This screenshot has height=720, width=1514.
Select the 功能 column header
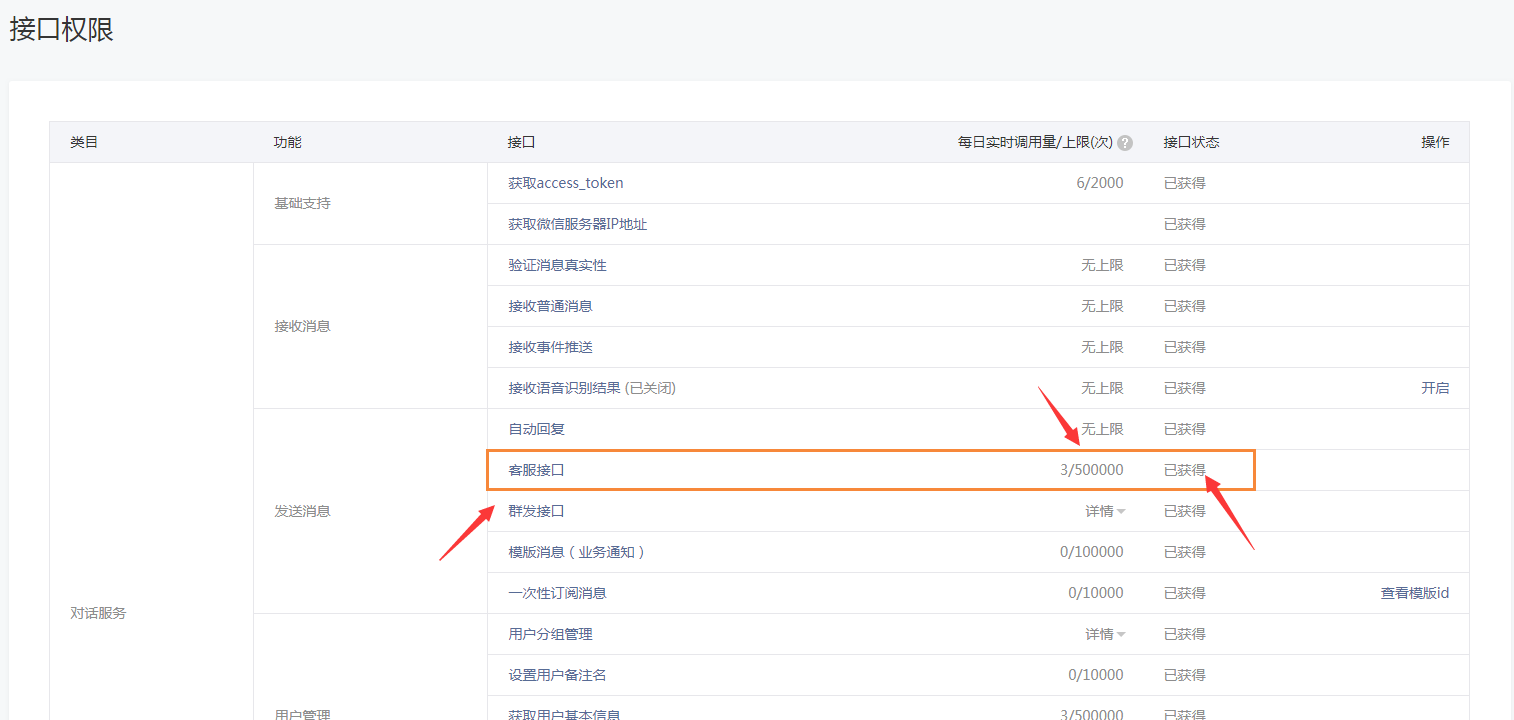pos(288,142)
